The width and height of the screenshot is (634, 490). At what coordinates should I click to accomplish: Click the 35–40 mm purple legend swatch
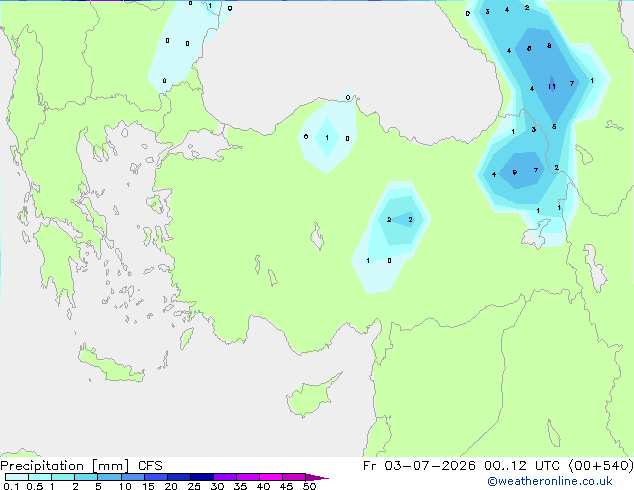pos(248,477)
